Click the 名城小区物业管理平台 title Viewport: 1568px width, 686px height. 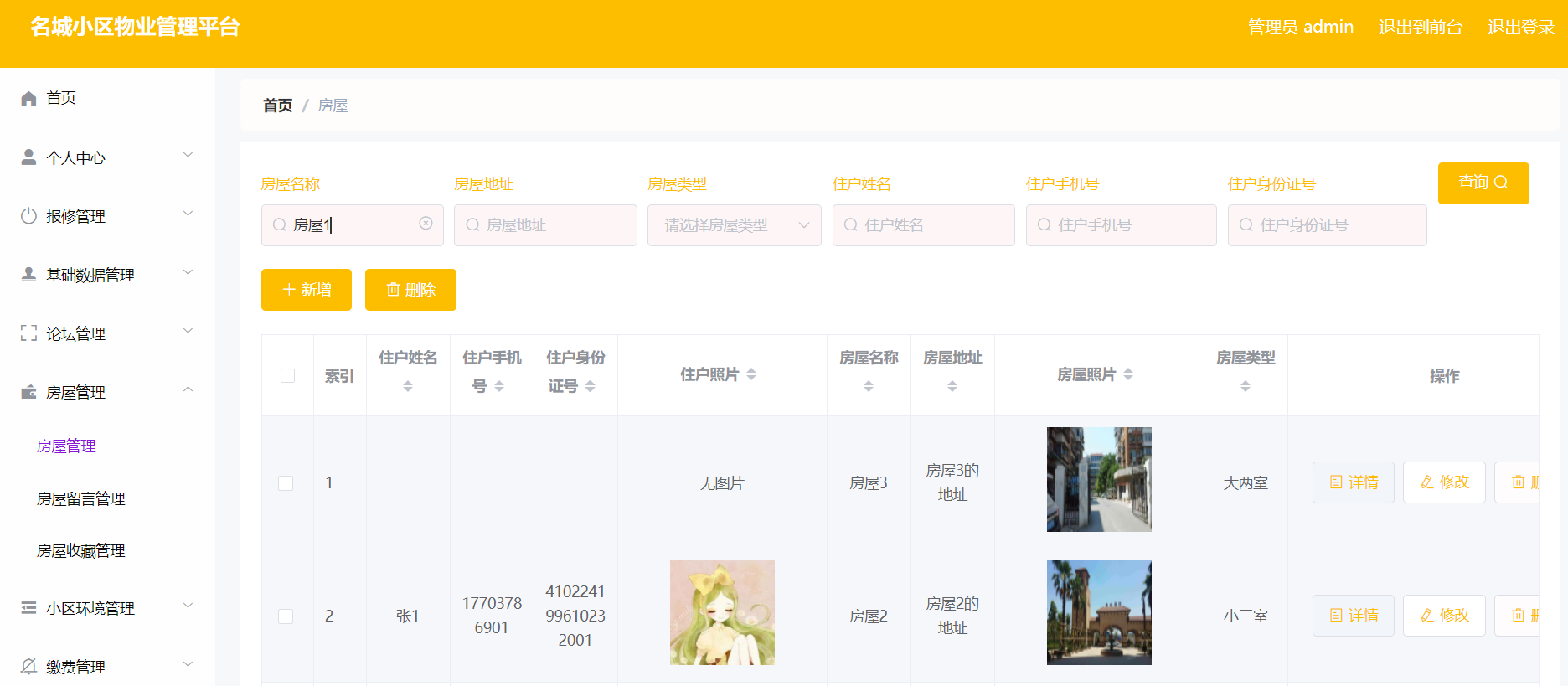[135, 27]
